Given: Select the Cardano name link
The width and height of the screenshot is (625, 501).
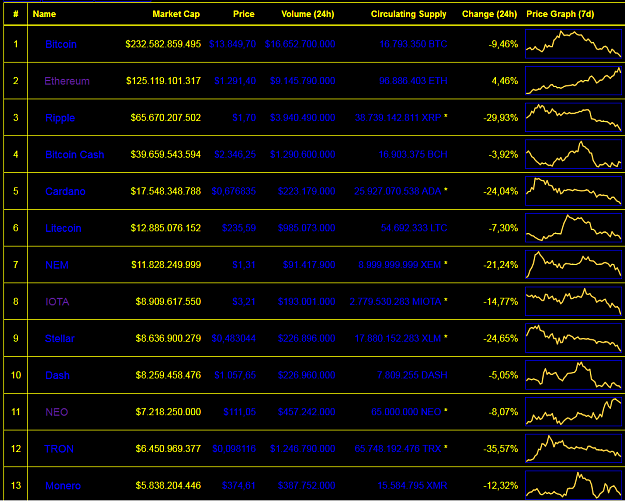Looking at the screenshot, I should [65, 191].
